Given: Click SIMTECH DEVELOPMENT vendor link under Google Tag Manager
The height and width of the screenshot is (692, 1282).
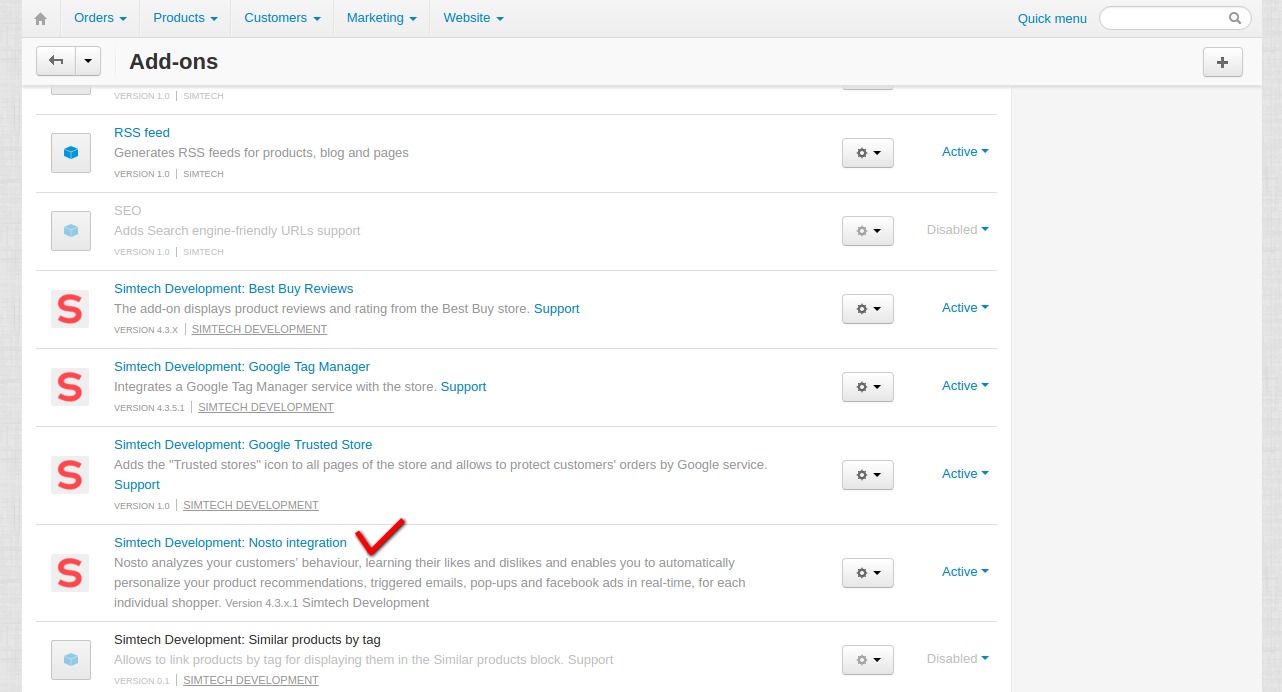Looking at the screenshot, I should (x=266, y=407).
